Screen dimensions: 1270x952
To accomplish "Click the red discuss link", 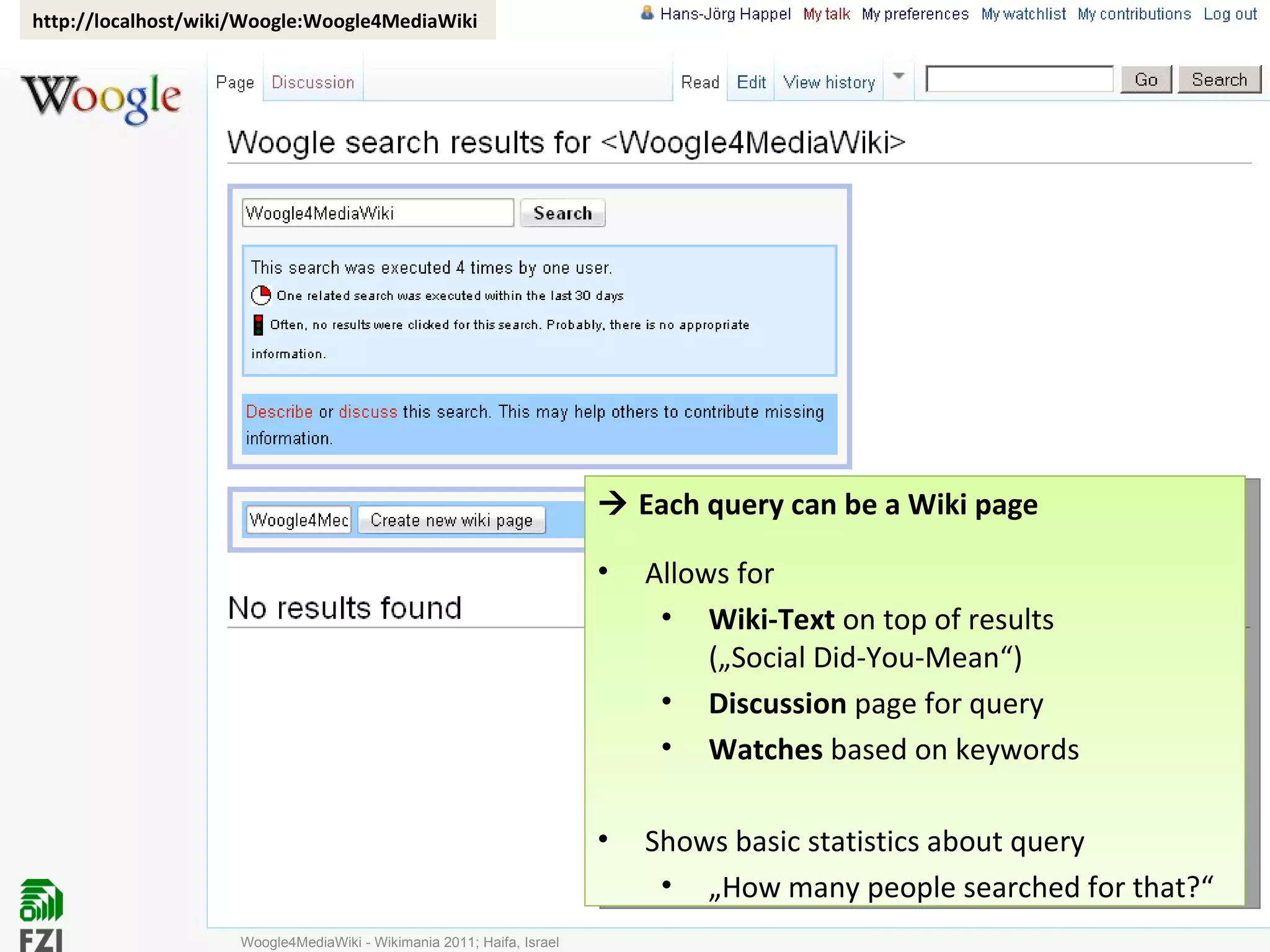I will [368, 412].
